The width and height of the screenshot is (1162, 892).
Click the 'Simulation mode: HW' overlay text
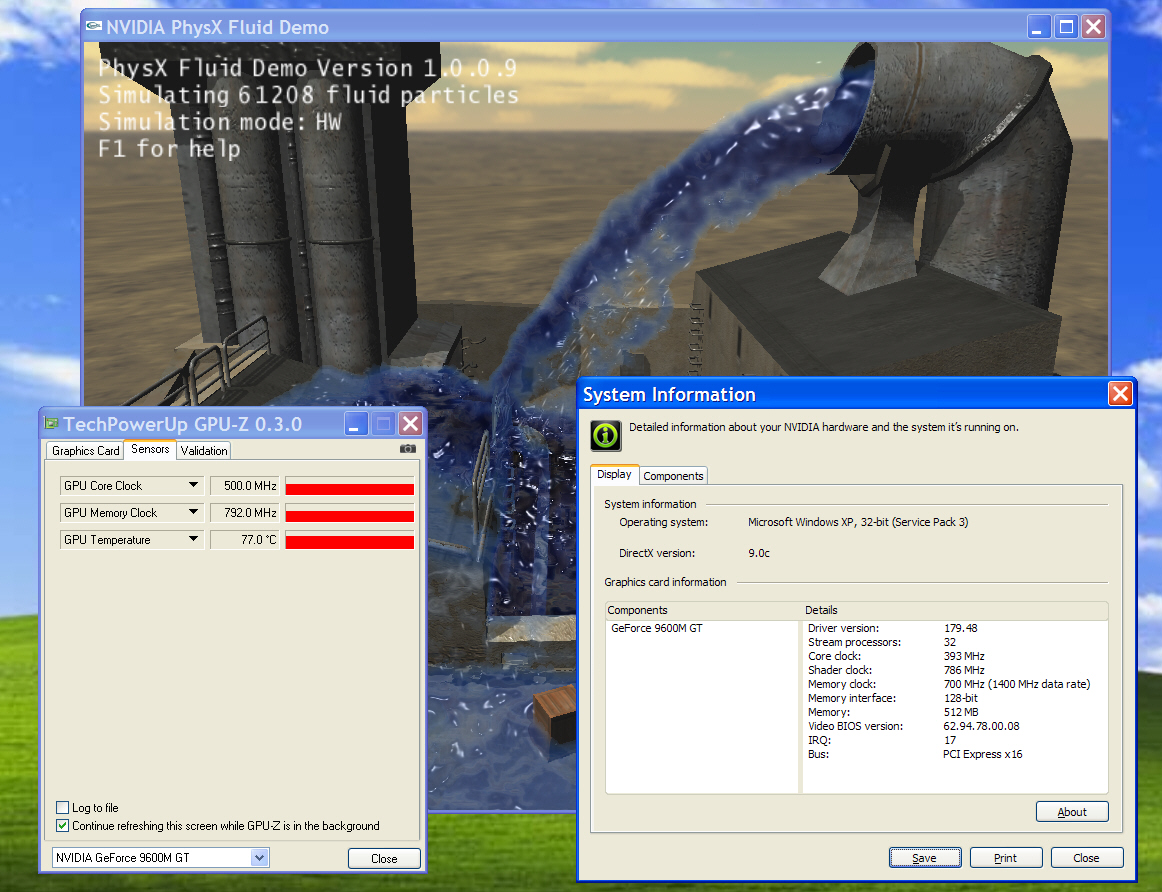click(x=219, y=122)
